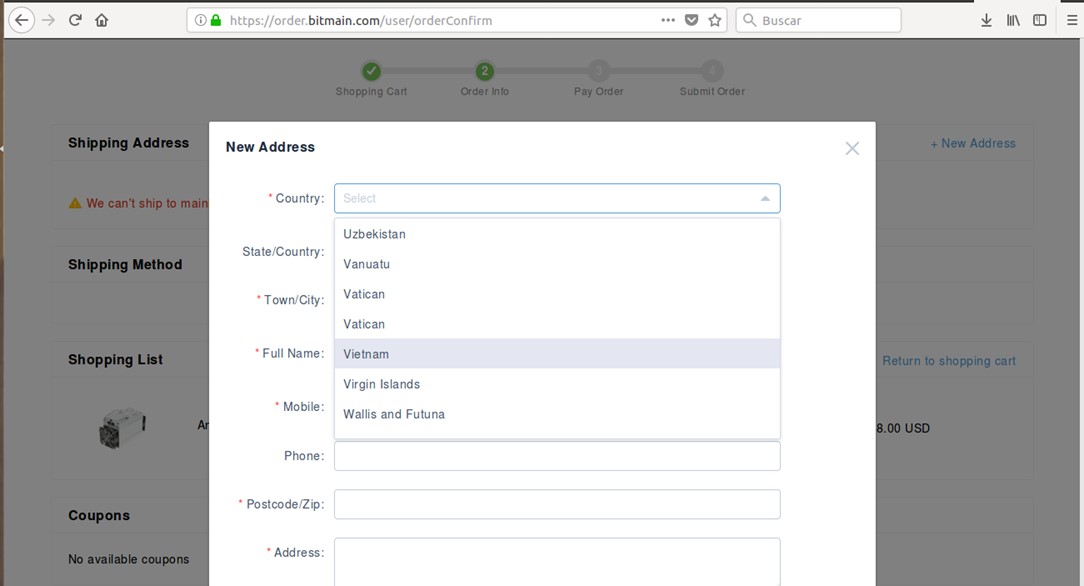The width and height of the screenshot is (1084, 586).
Task: Toggle the browser sidebar icon
Action: pos(1040,20)
